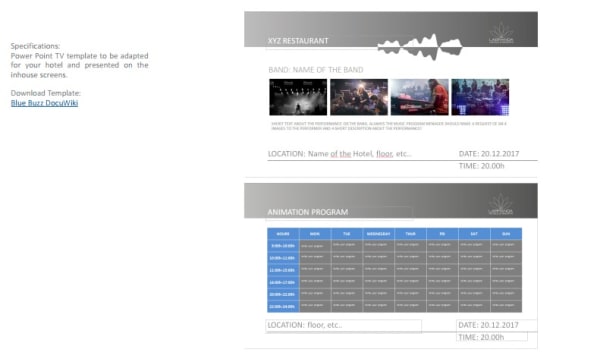Screen dimensions: 600x362
Task: Select the WEDNESDAY column header
Action: coord(378,234)
